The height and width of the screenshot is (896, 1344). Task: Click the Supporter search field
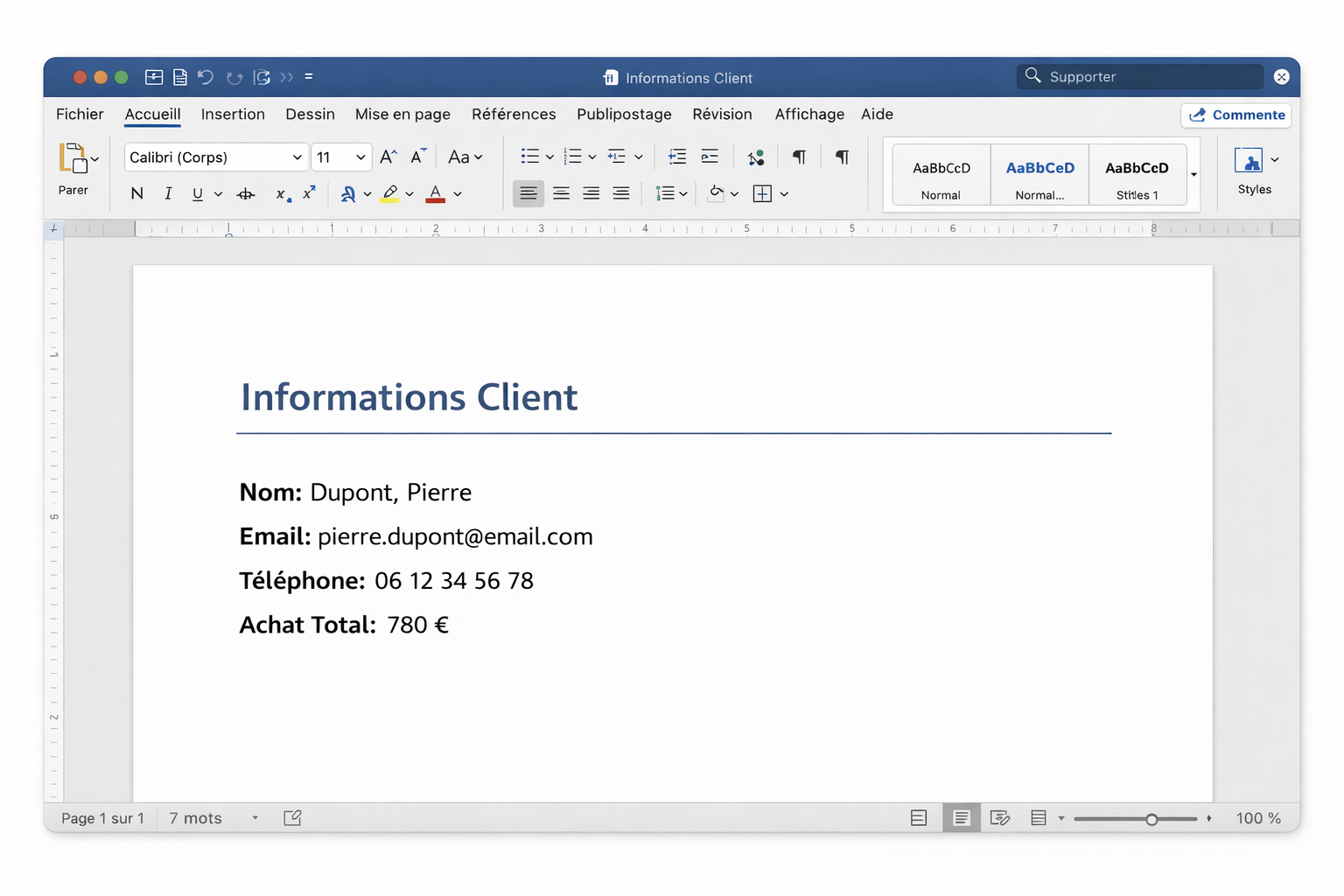(x=1139, y=77)
